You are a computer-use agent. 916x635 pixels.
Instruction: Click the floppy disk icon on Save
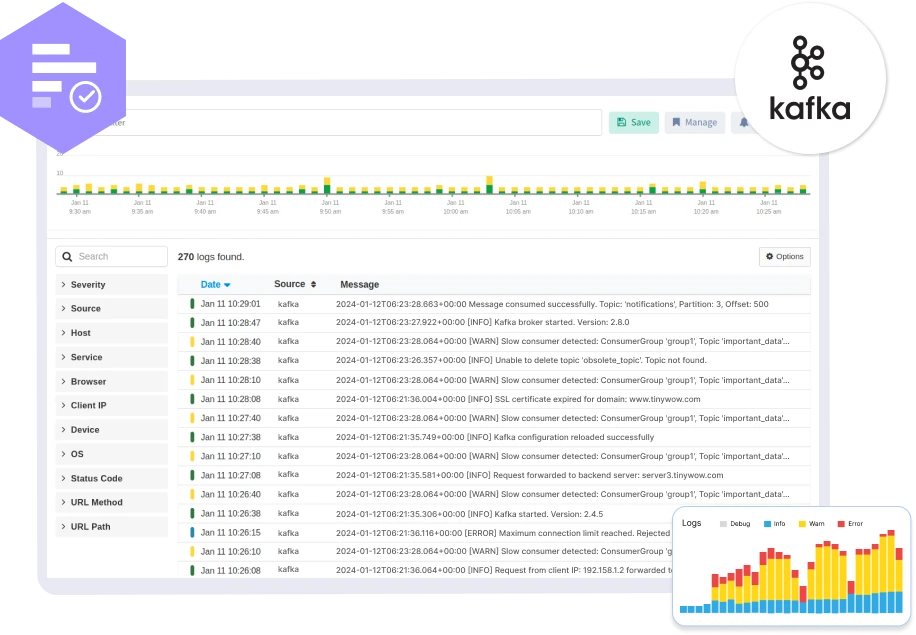622,122
